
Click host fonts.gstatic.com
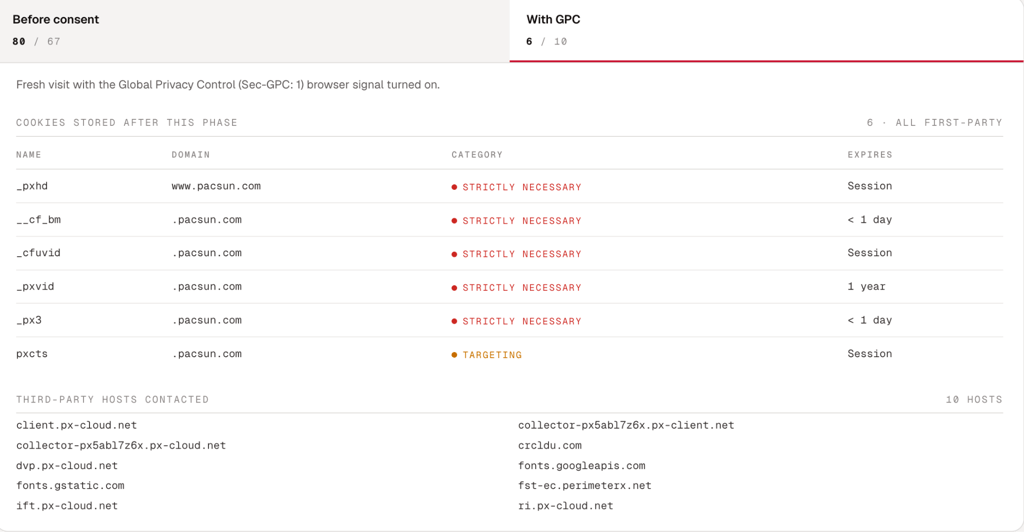pos(71,486)
